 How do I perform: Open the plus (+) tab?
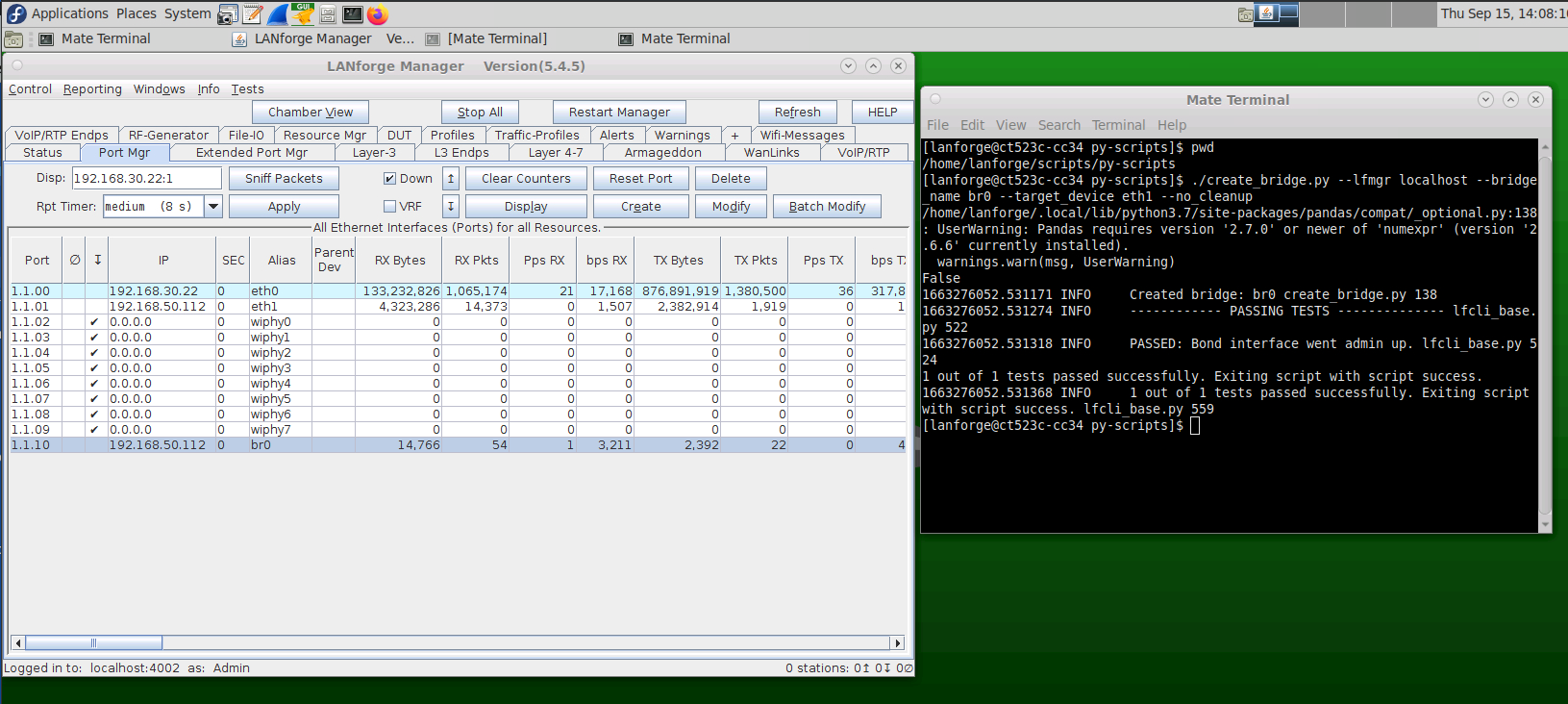[734, 136]
